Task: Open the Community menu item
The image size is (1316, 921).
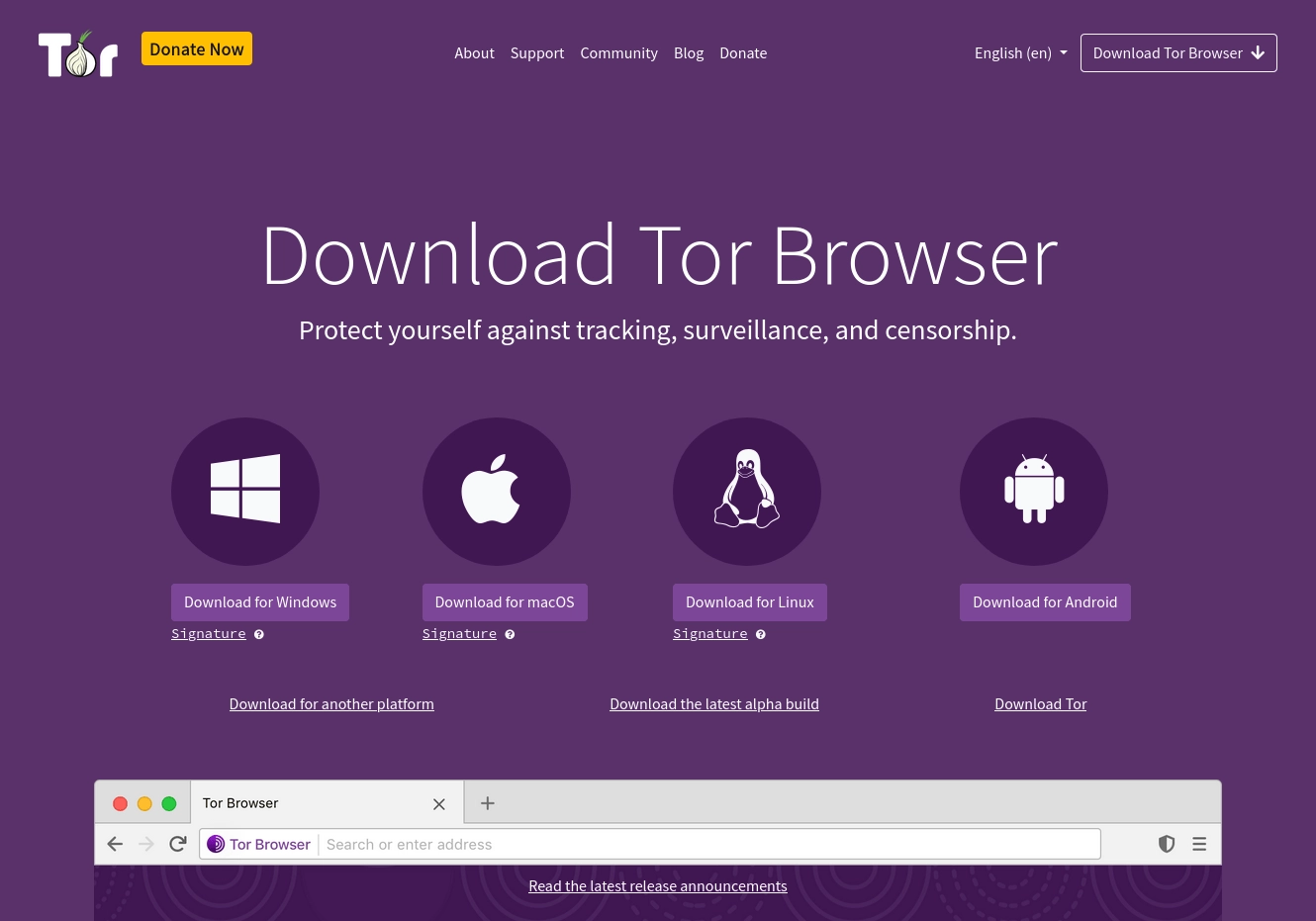Action: click(618, 53)
